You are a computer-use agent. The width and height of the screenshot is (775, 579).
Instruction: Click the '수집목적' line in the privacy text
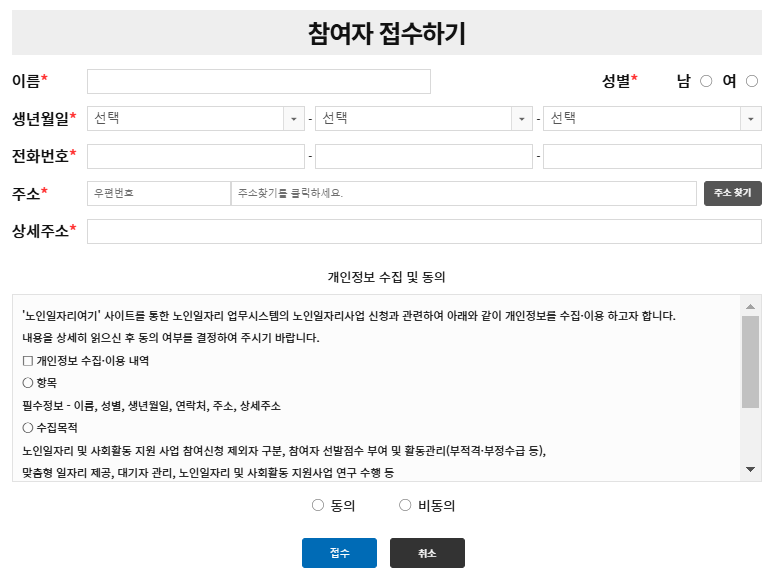tap(50, 428)
